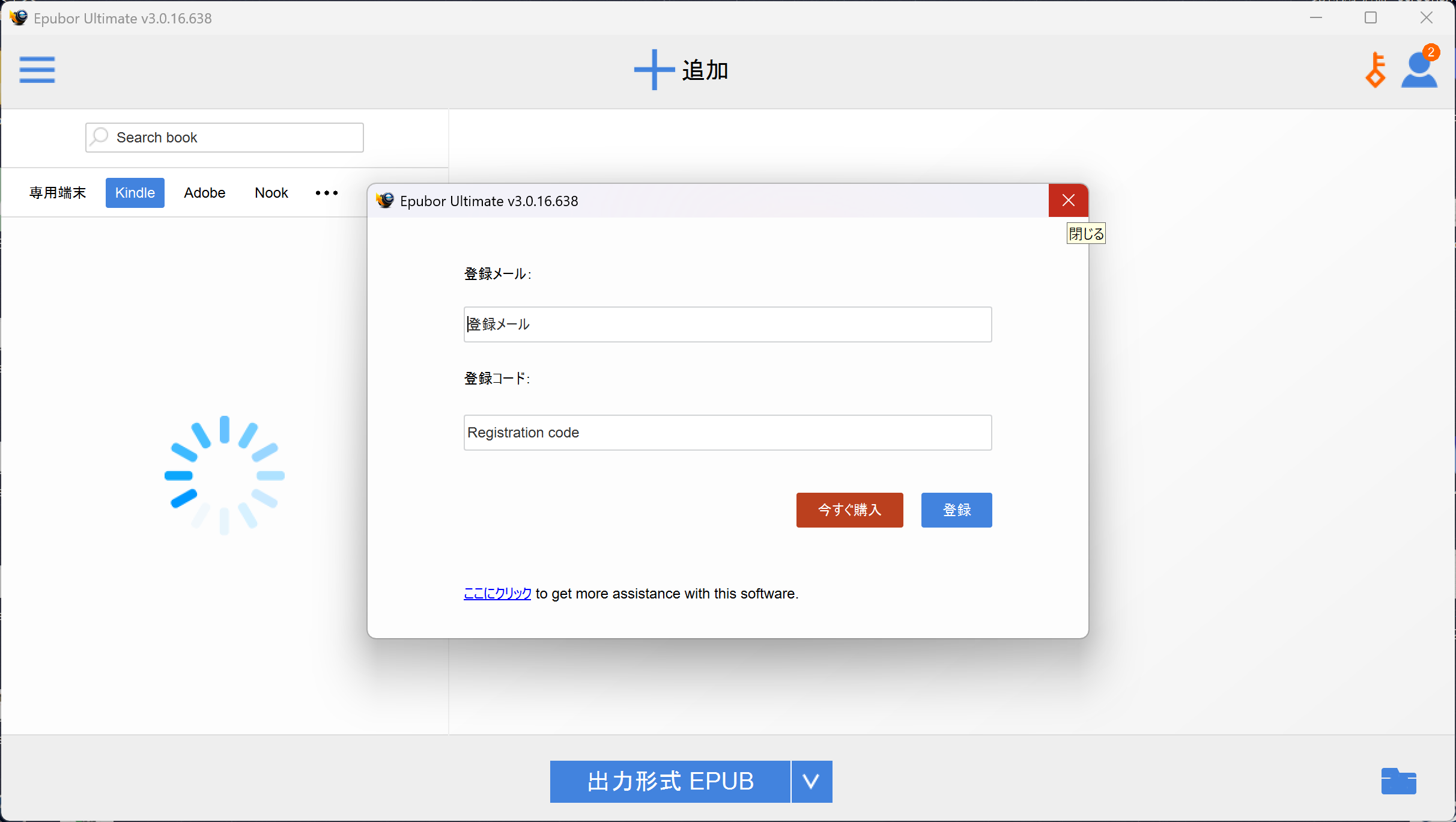Switch to the 専用端末 tab
The image size is (1456, 822).
[58, 193]
